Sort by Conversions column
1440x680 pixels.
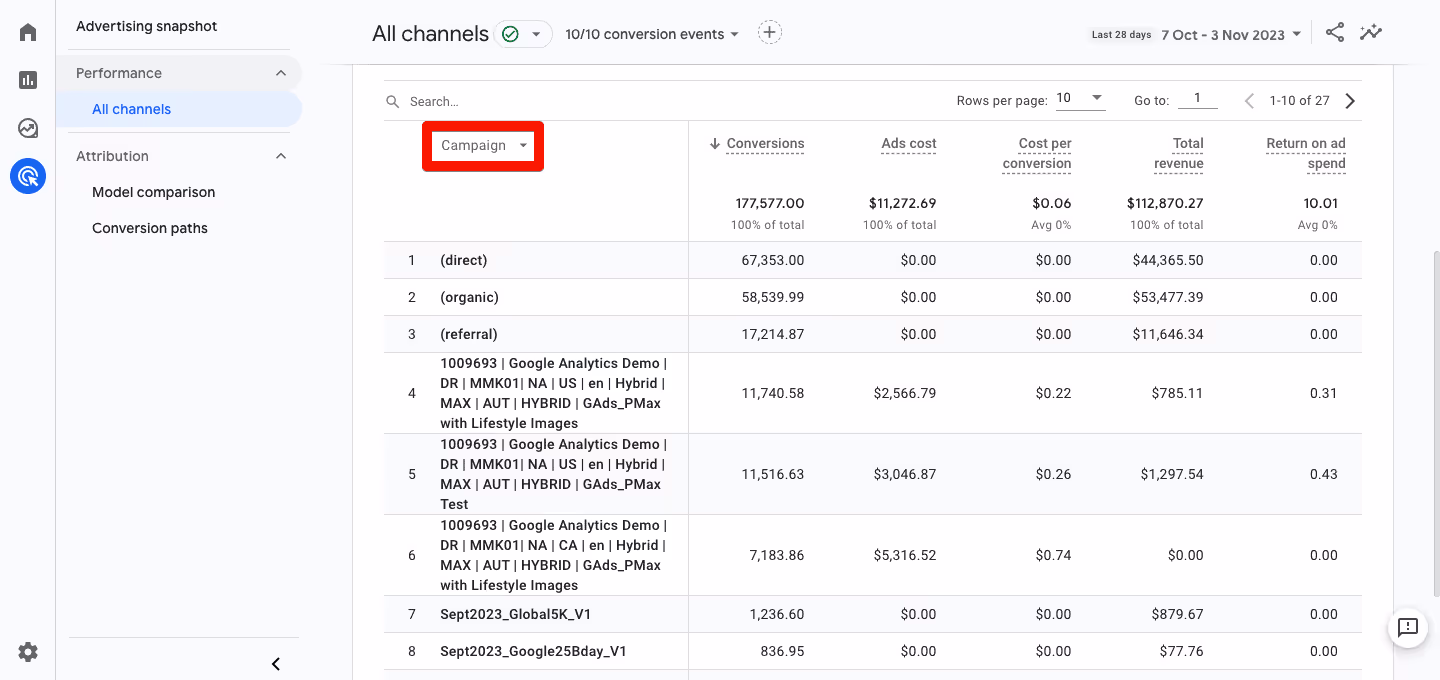[765, 144]
